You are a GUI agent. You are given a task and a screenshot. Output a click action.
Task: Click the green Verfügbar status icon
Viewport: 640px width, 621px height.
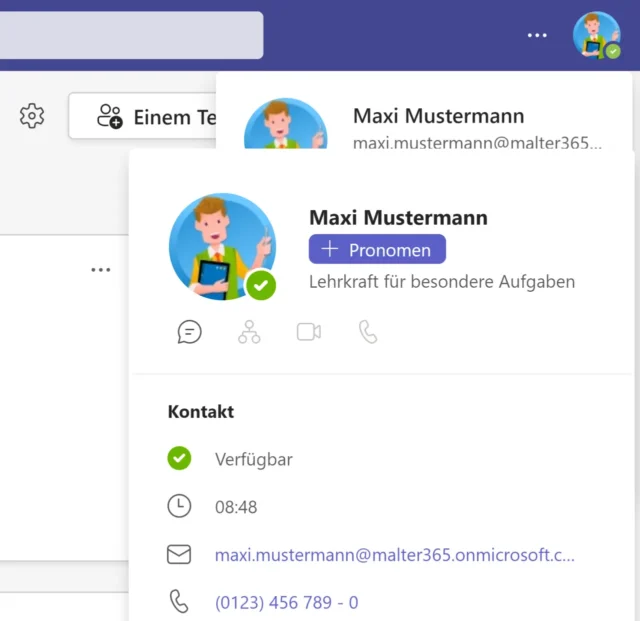pyautogui.click(x=179, y=459)
